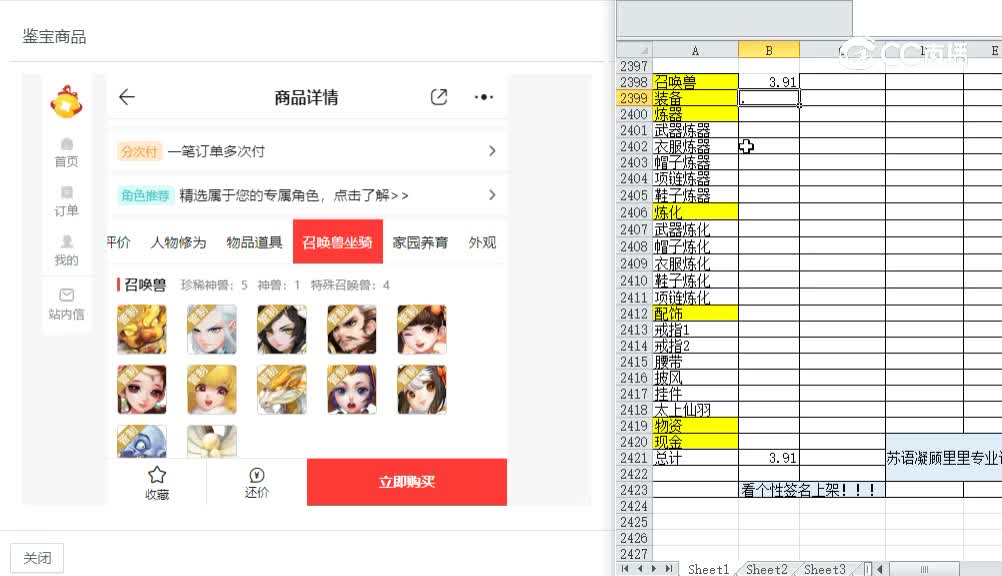1002x576 pixels.
Task: Click the 装备 cell in row 2399
Action: [695, 98]
